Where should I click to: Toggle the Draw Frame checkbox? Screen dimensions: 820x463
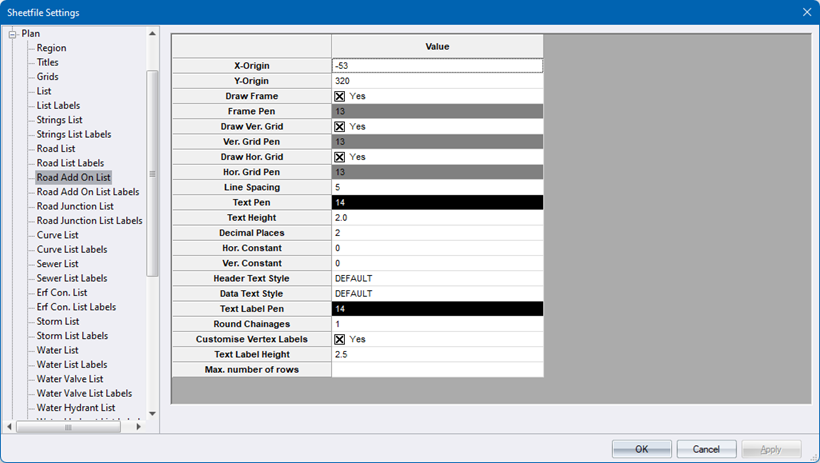[340, 96]
